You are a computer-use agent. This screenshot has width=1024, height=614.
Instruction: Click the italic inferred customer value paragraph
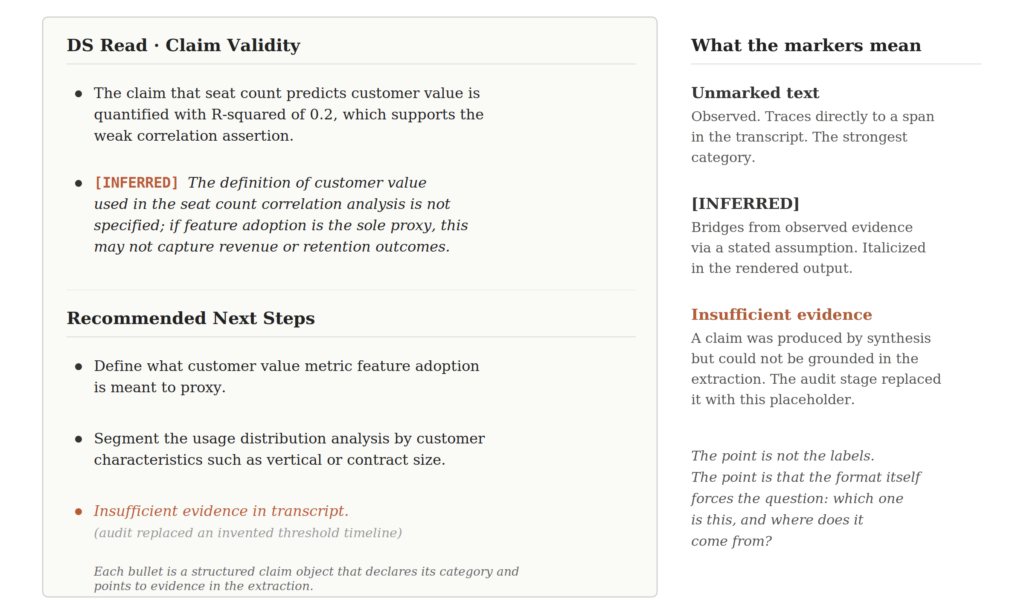tap(281, 214)
